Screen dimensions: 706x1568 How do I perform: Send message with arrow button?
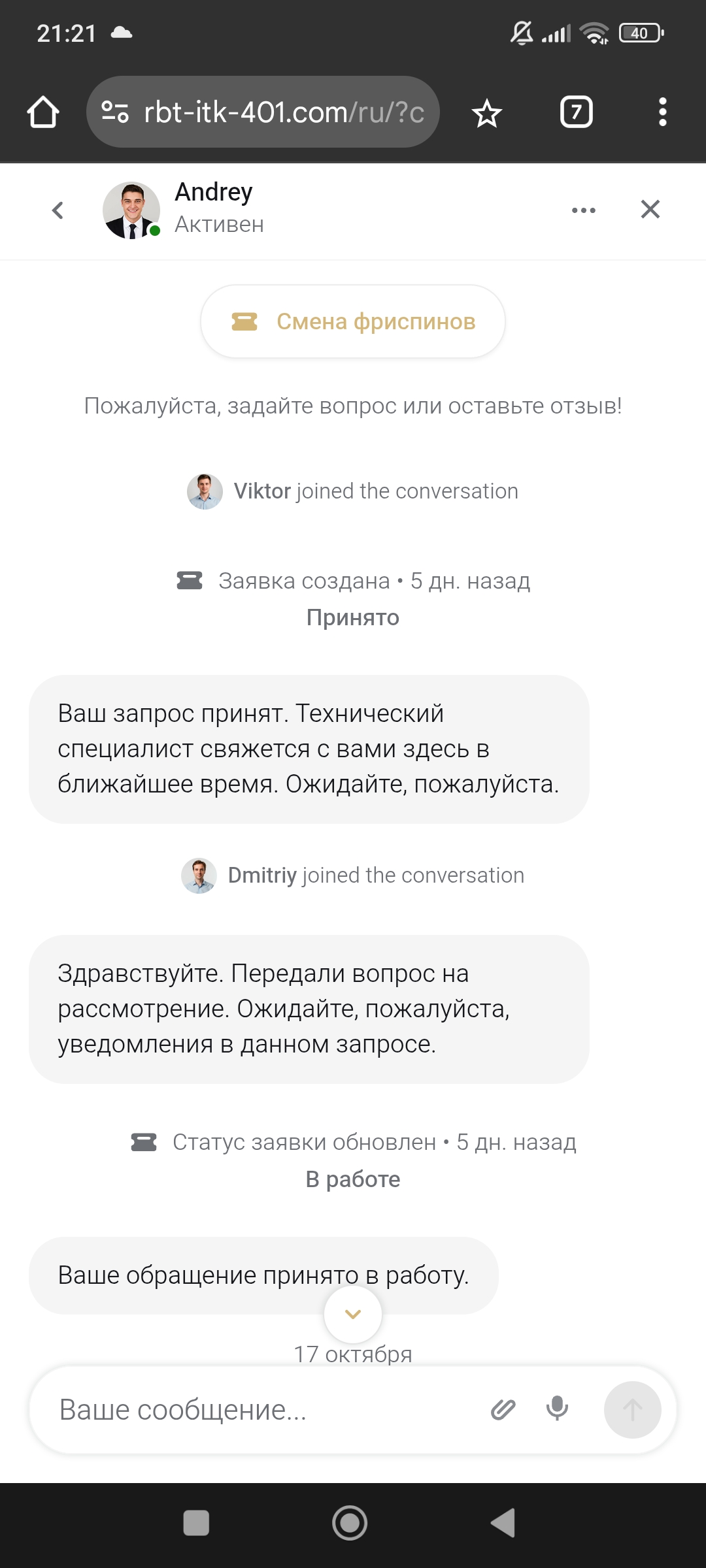(x=632, y=1410)
